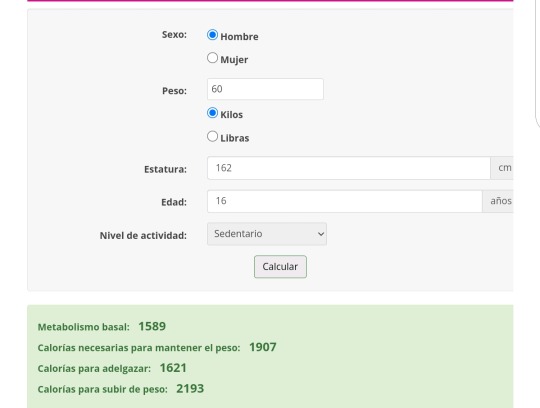Viewport: 540px width, 408px height.
Task: Click the subir de peso value 2193
Action: point(190,388)
